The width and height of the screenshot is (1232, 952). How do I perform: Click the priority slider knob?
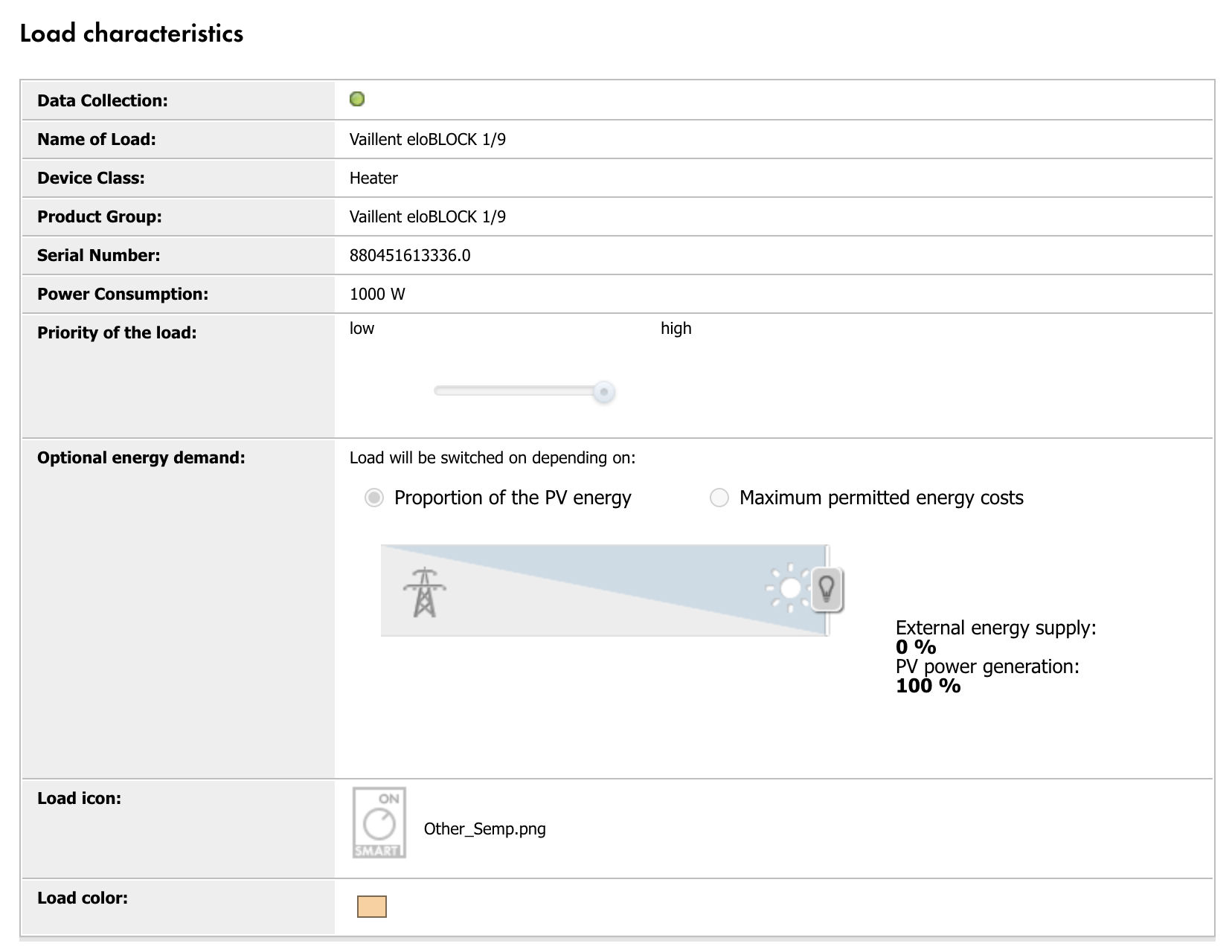[x=604, y=391]
